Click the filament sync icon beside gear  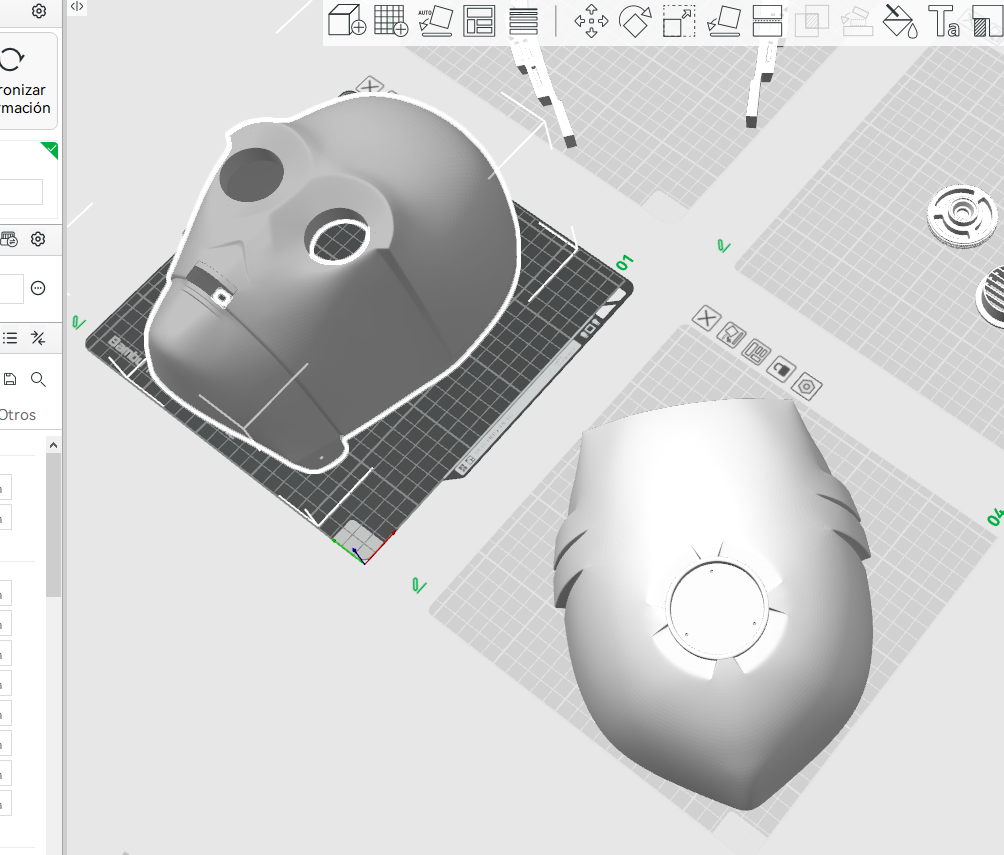tap(9, 239)
